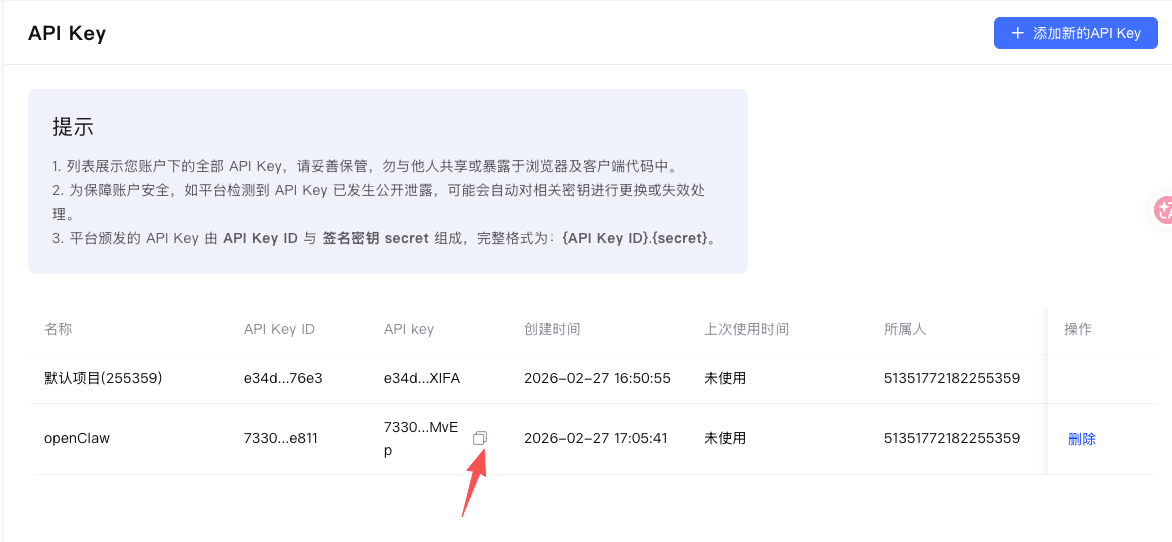The height and width of the screenshot is (542, 1172).
Task: Click owner ID in openClaw row
Action: [952, 438]
